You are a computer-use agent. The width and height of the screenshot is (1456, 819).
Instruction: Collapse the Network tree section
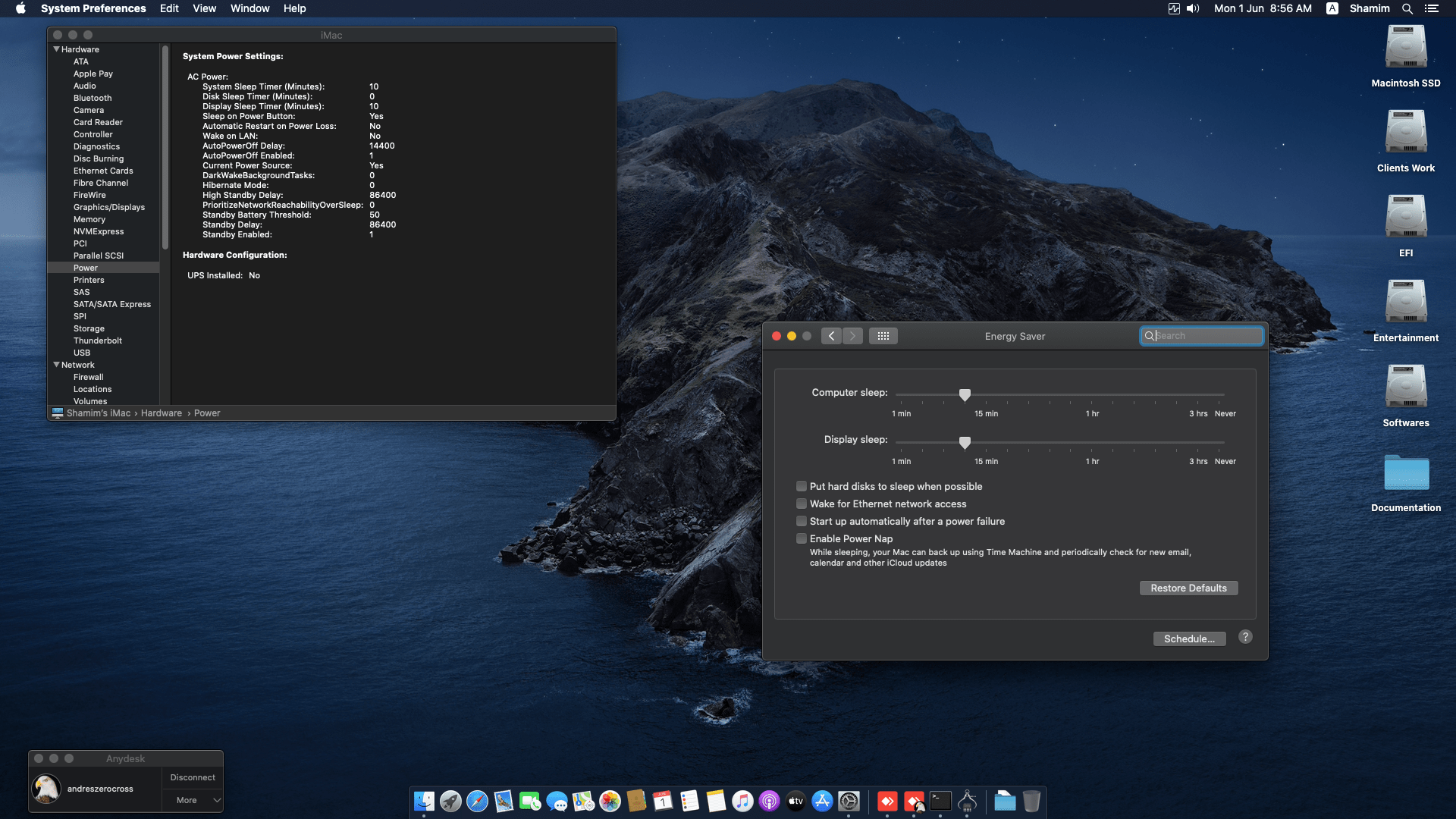[x=56, y=365]
